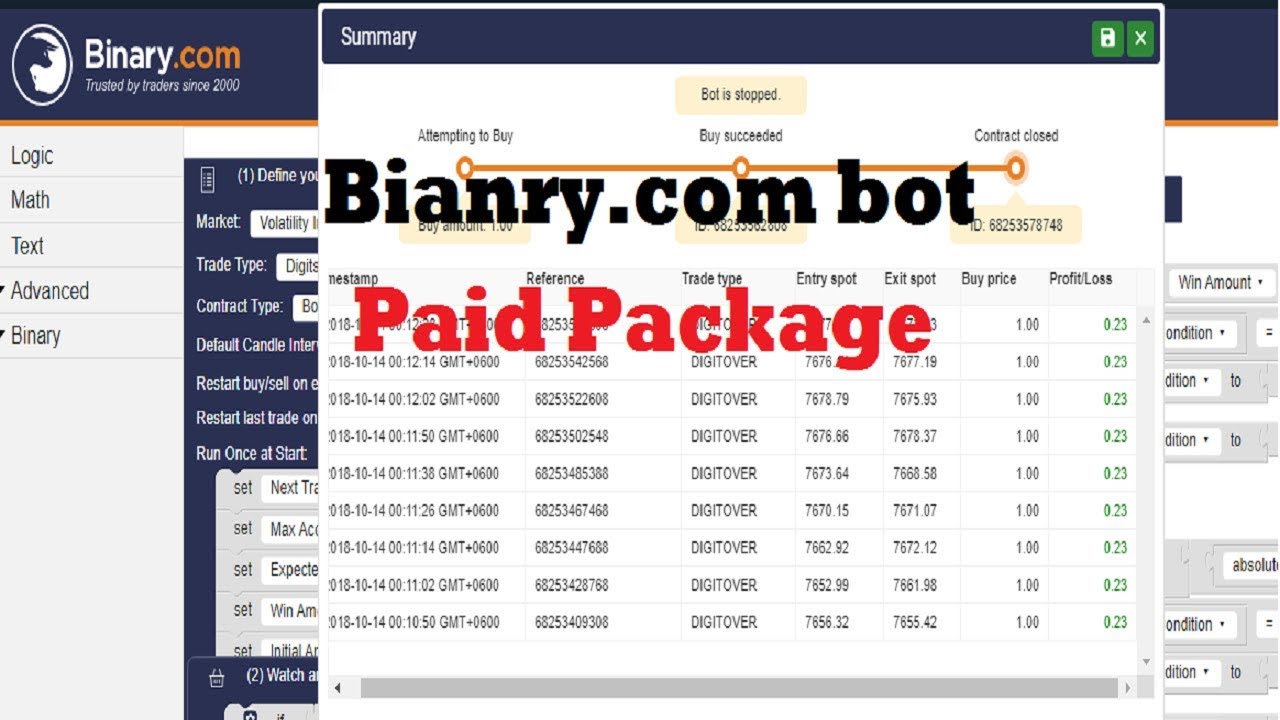Screen dimensions: 1280x720
Task: Save the summary with the green disk icon
Action: (x=1107, y=38)
